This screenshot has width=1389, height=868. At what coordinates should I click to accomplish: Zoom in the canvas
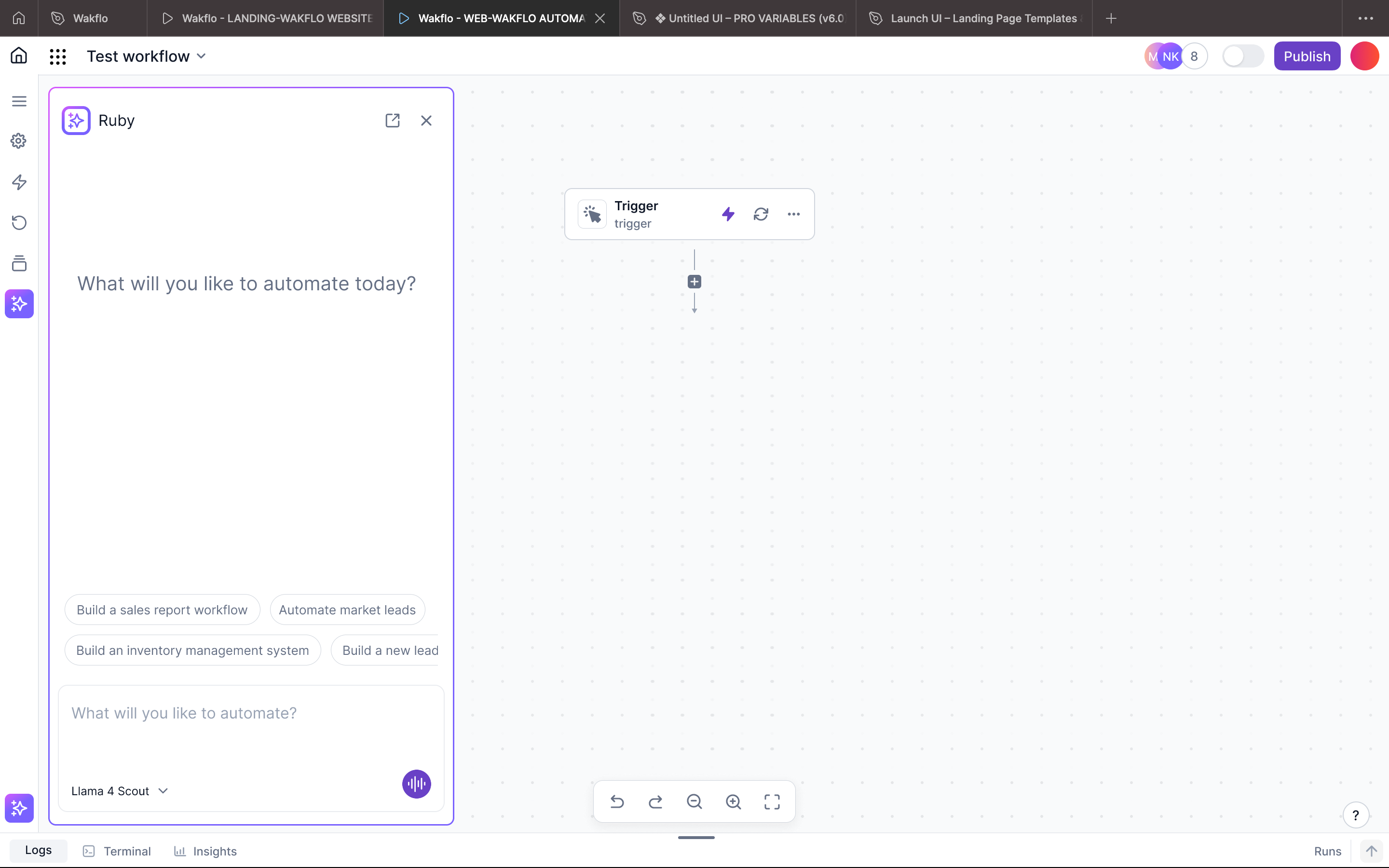734,801
